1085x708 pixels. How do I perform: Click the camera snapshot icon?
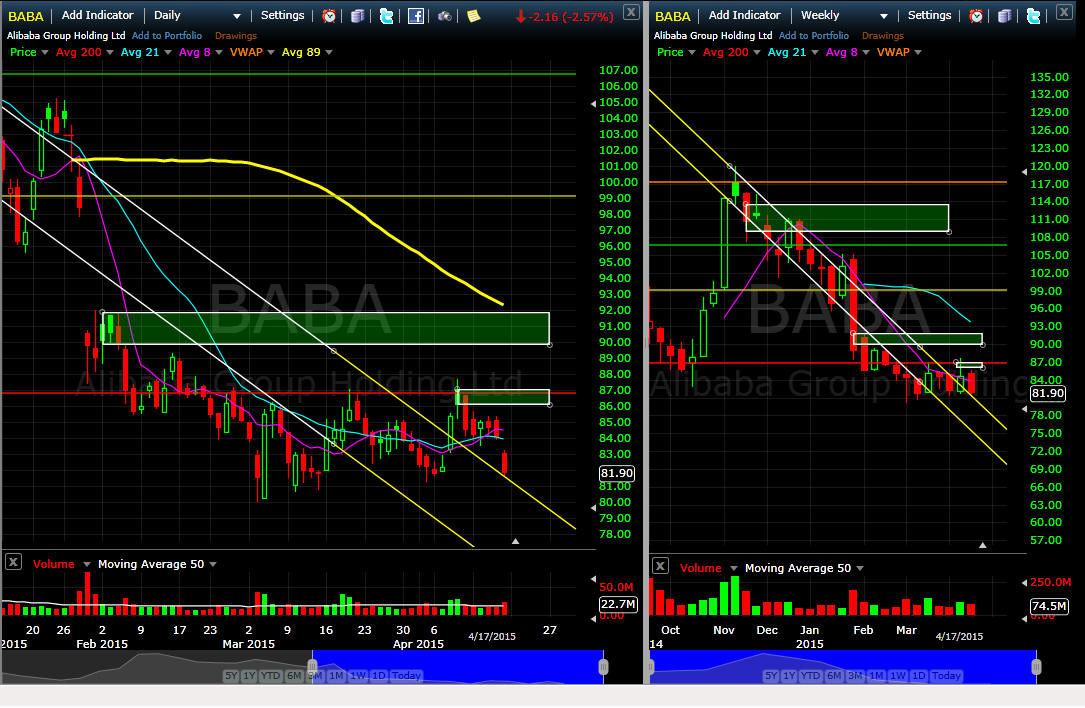tap(444, 15)
